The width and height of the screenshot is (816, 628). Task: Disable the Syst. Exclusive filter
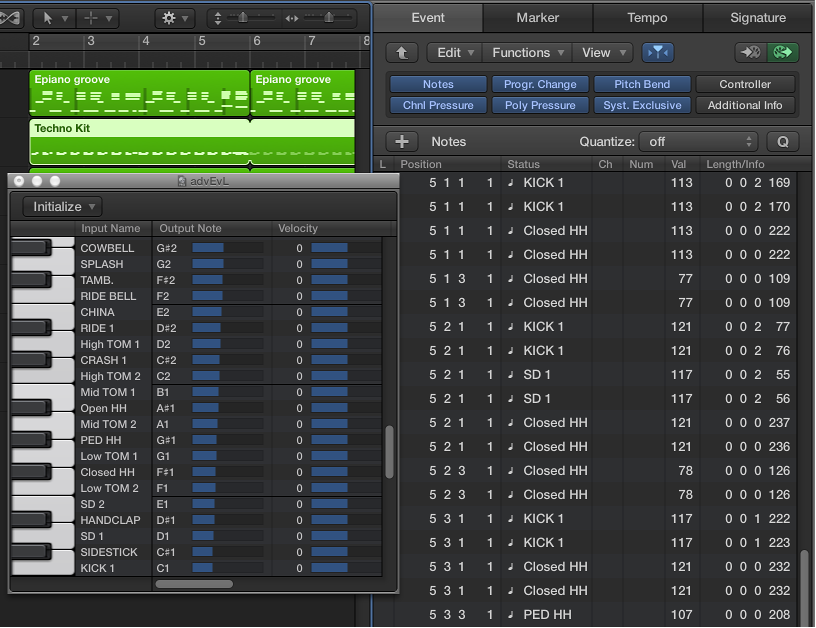642,105
